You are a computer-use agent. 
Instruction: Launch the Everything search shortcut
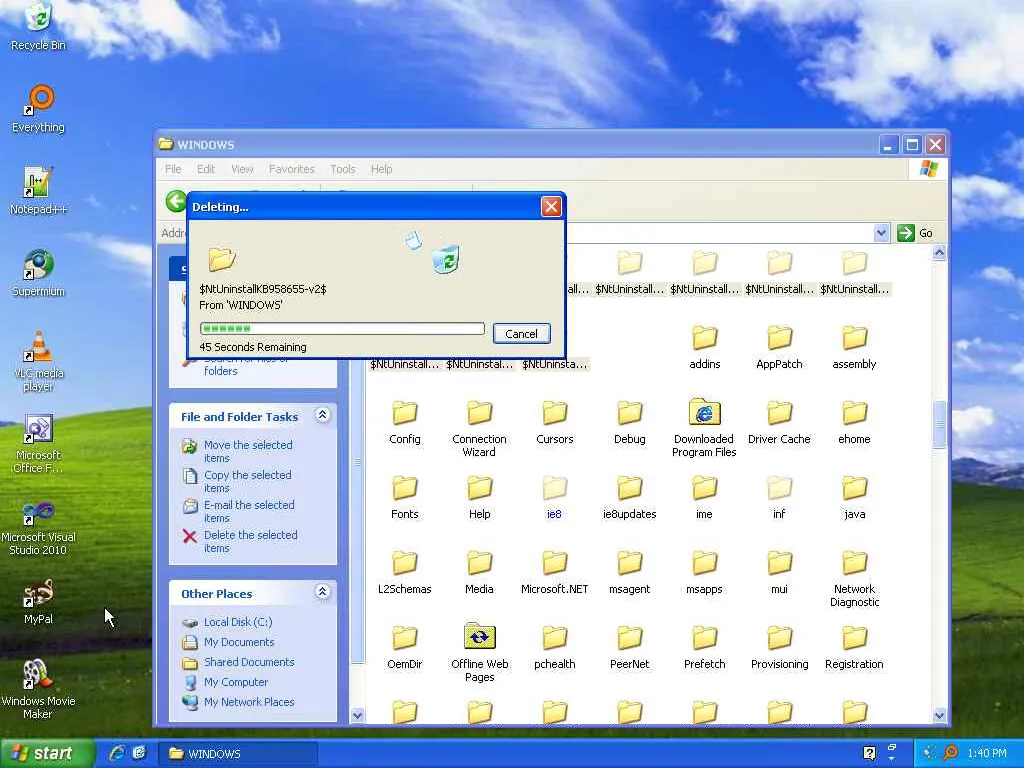pyautogui.click(x=38, y=108)
